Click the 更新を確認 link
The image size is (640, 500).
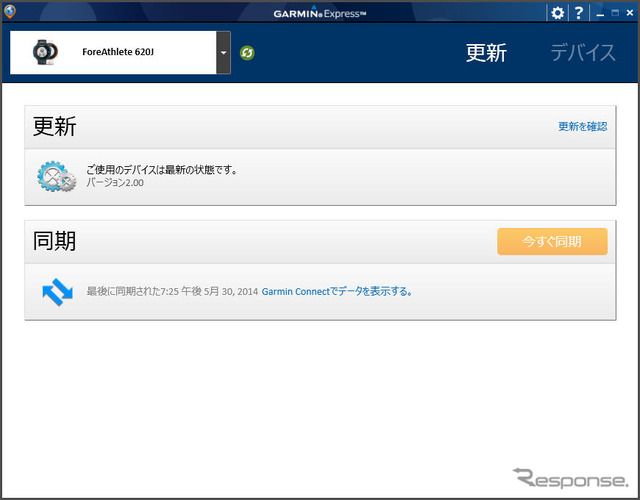pos(582,127)
